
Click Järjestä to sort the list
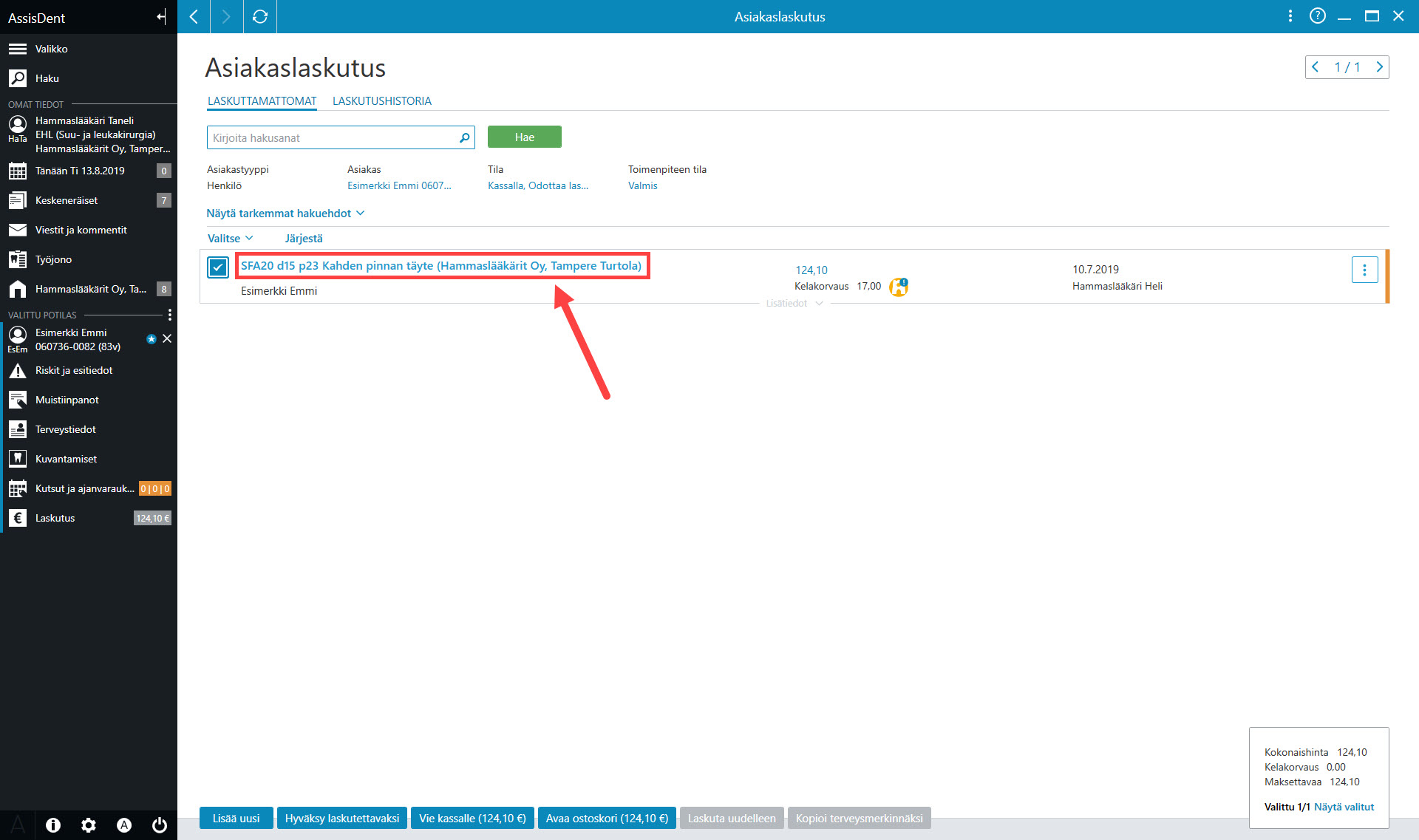(x=304, y=238)
